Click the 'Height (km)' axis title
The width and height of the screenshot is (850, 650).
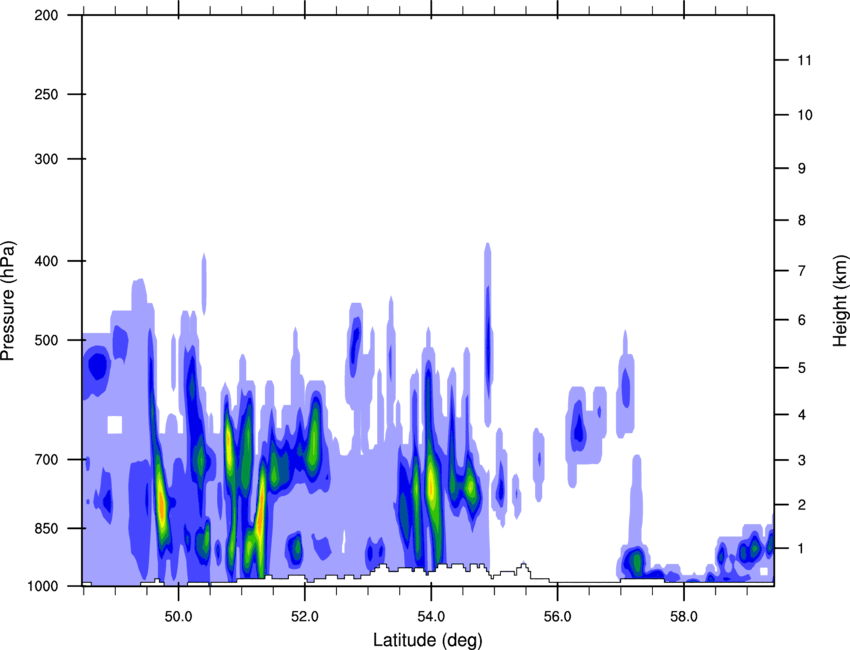(840, 300)
